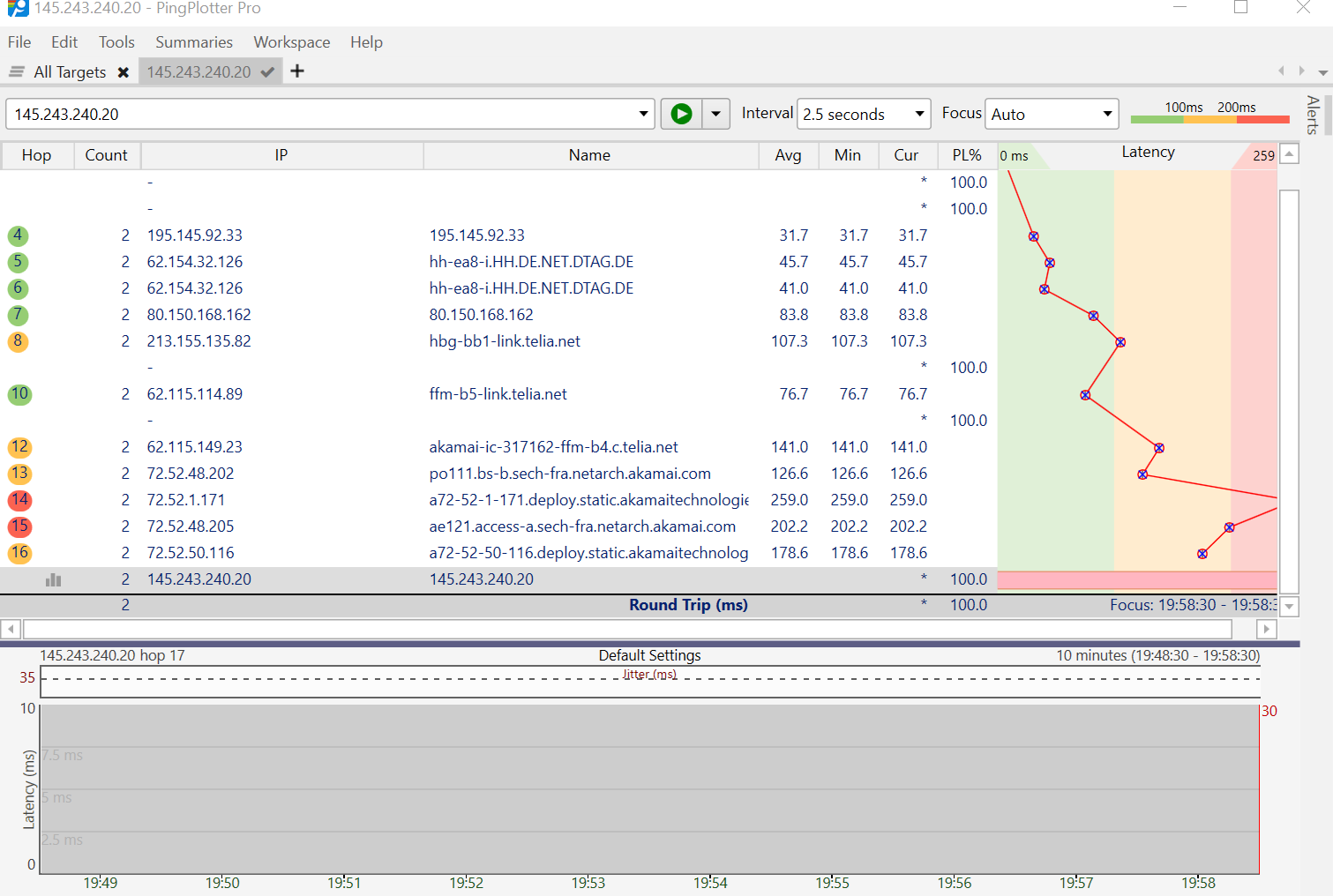This screenshot has height=896, width=1333.
Task: Select hop 15 red circle icon
Action: click(x=19, y=526)
